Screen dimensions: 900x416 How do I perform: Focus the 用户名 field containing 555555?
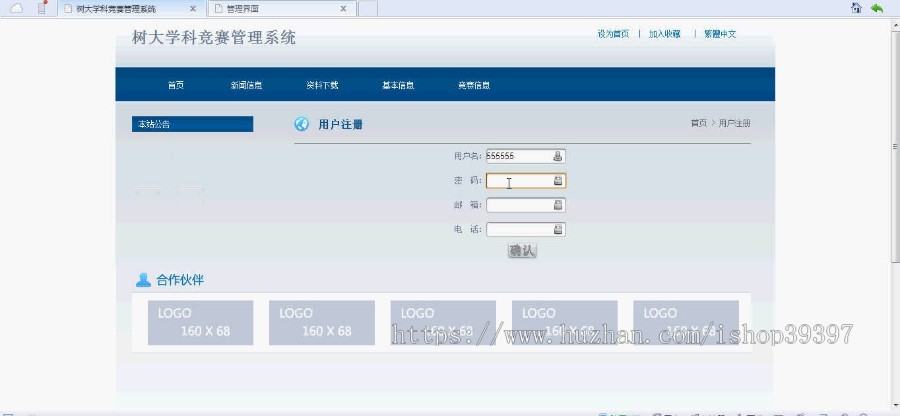click(525, 156)
